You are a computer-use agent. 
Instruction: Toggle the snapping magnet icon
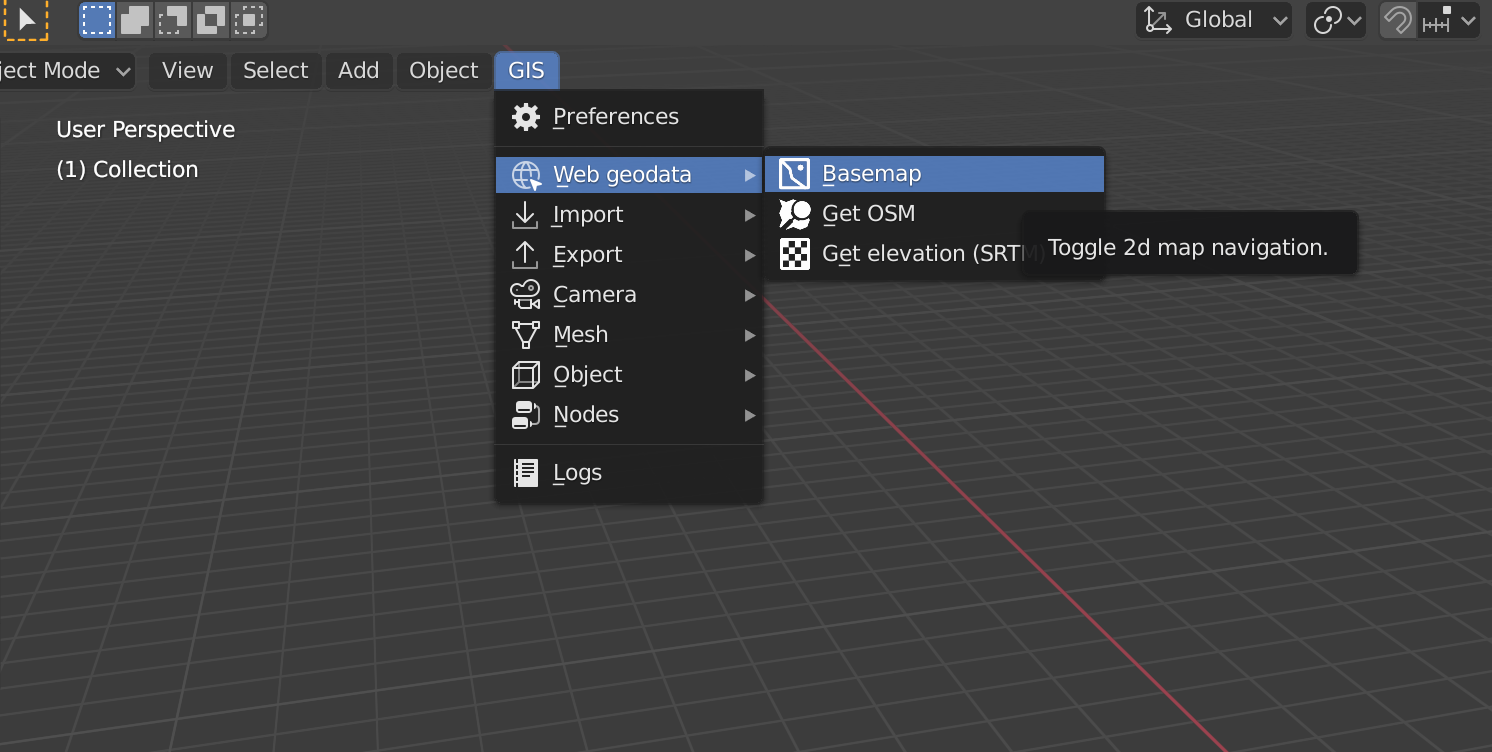[x=1397, y=20]
